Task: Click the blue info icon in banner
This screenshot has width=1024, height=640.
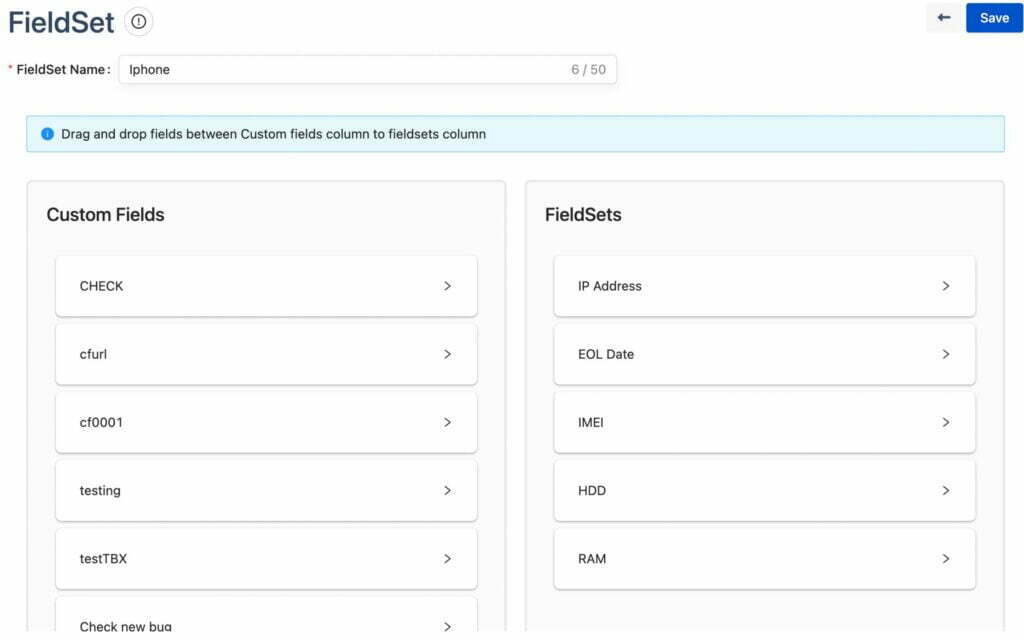Action: coord(47,133)
